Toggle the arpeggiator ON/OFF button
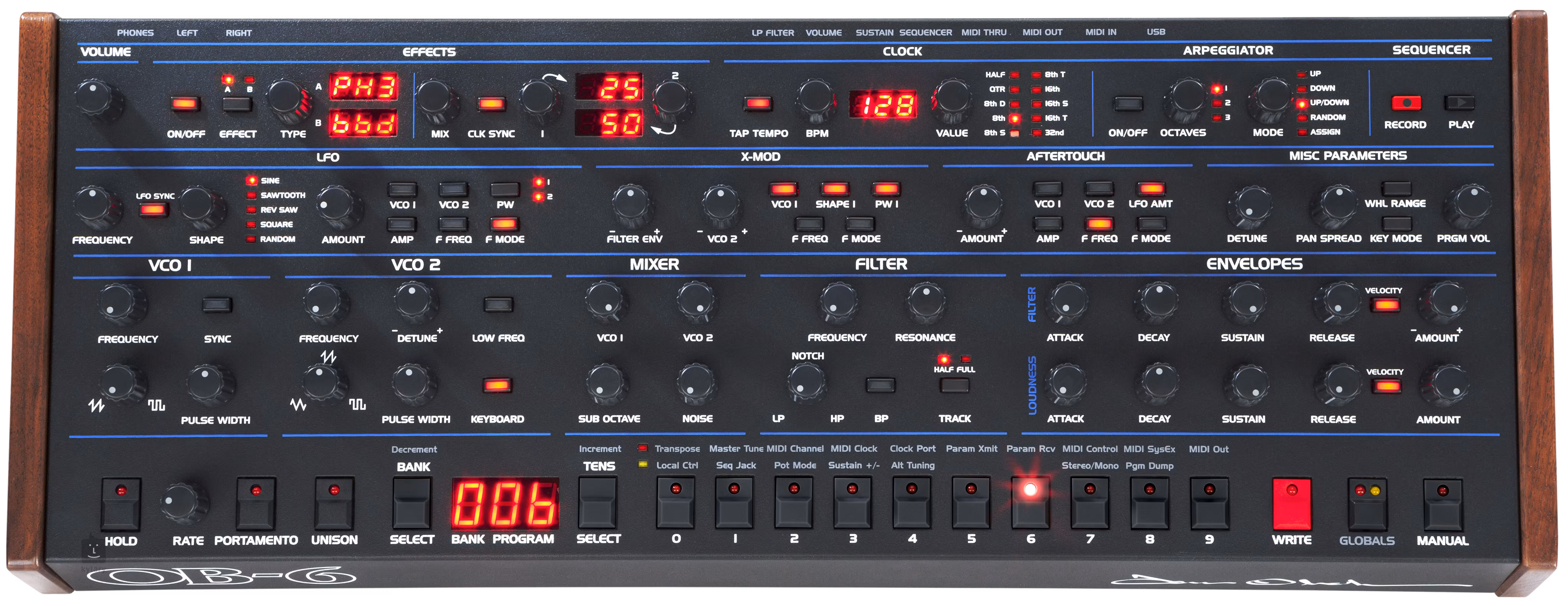 [x=1128, y=103]
